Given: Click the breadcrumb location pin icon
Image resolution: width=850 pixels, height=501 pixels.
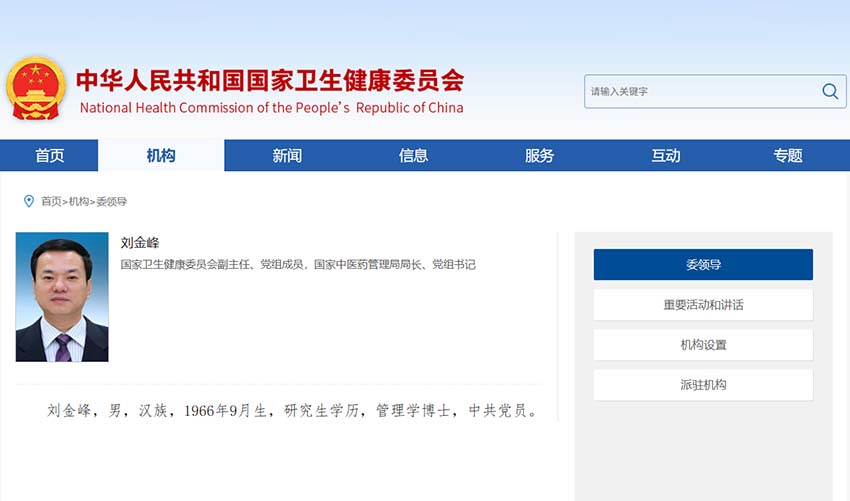Looking at the screenshot, I should [x=29, y=201].
